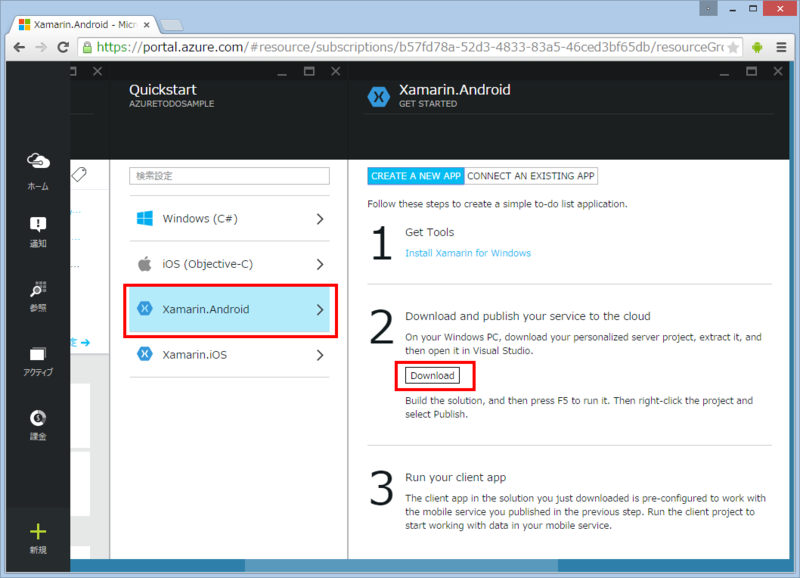Open the Chrome hamburger menu
Image resolution: width=800 pixels, height=578 pixels.
(781, 47)
